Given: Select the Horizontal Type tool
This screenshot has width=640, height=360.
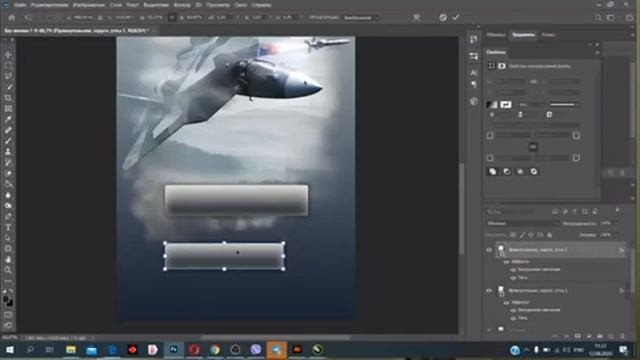Looking at the screenshot, I should [8, 227].
